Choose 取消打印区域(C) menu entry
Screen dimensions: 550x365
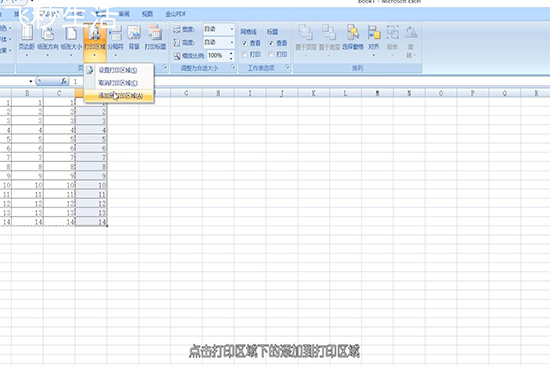(119, 83)
